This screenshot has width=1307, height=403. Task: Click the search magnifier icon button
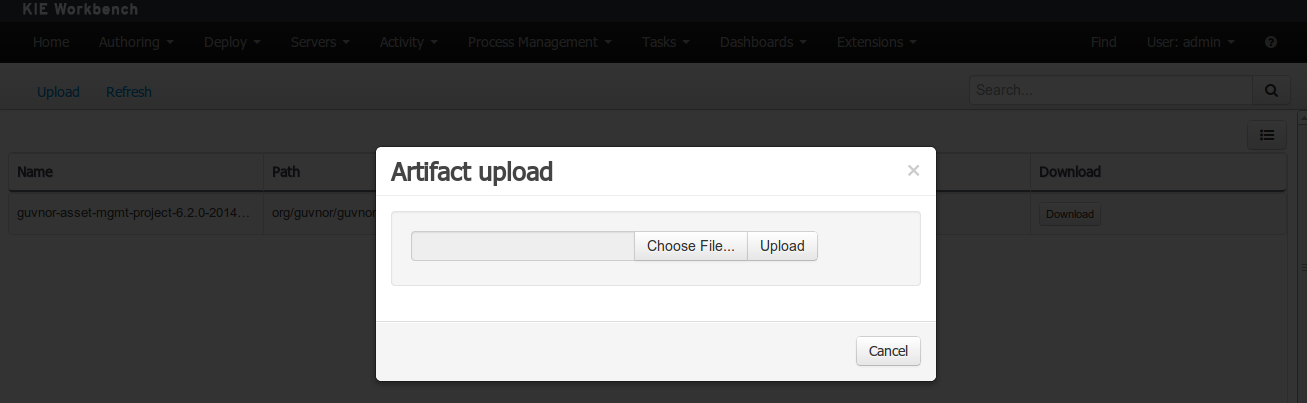point(1270,90)
